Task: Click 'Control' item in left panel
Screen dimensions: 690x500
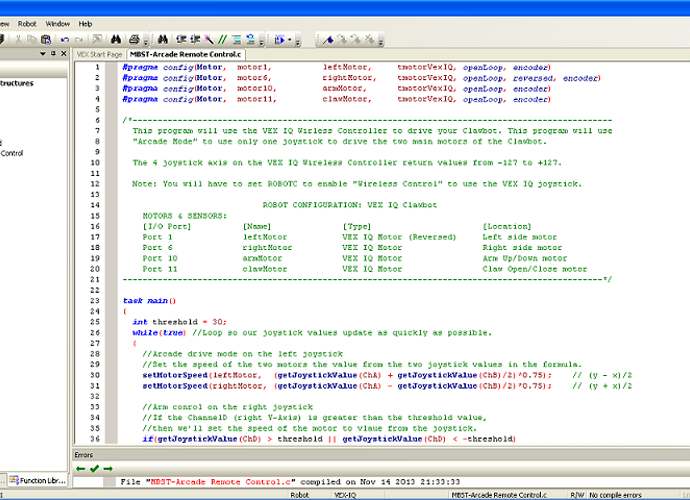Action: [x=12, y=153]
